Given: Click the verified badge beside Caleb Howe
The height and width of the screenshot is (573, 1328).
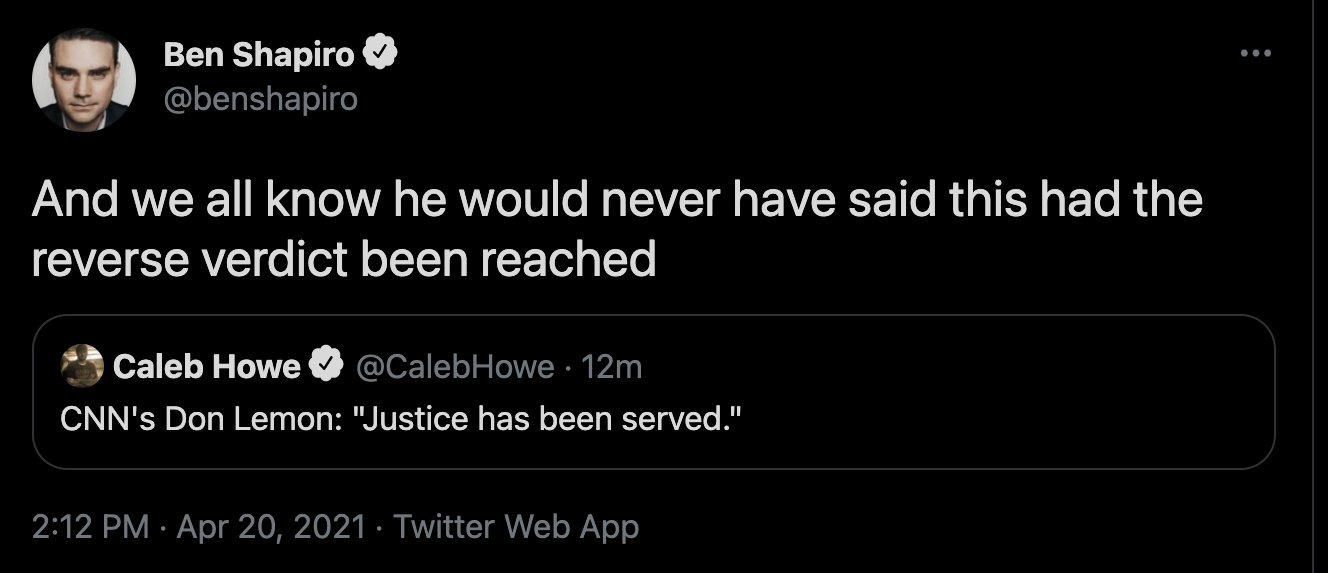Looking at the screenshot, I should click(x=325, y=367).
